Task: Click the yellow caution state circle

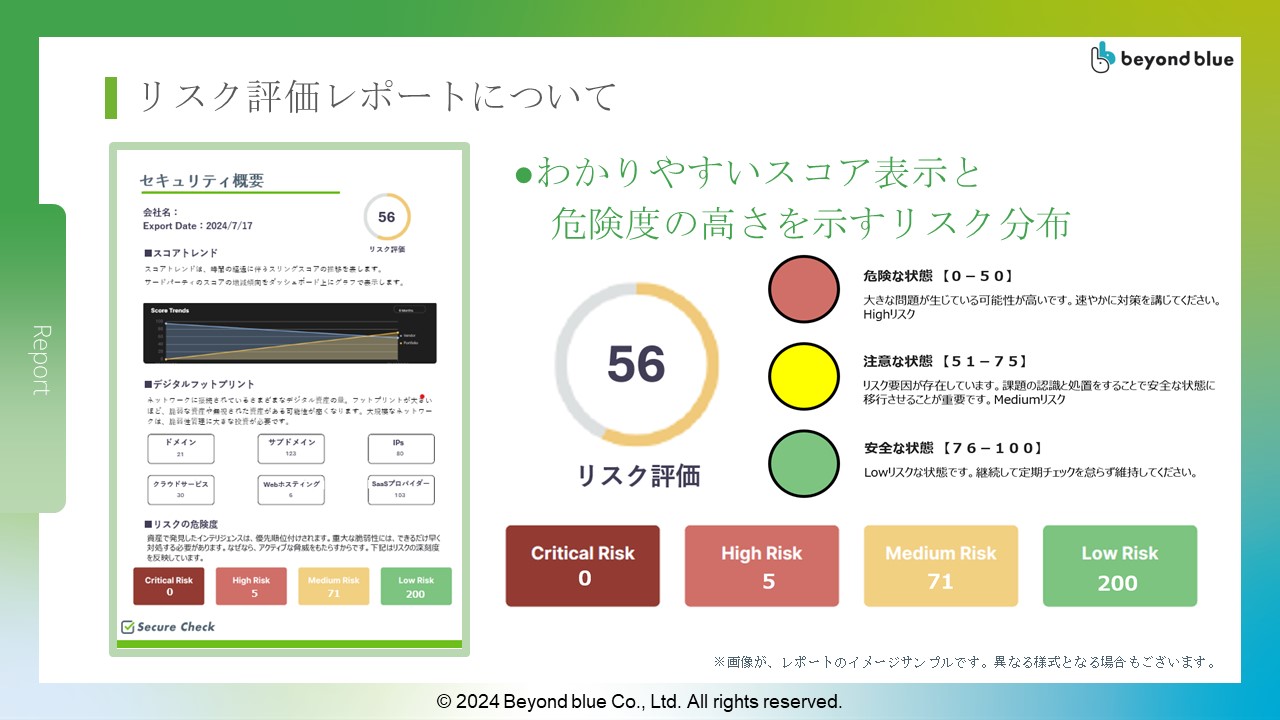Action: [x=804, y=376]
